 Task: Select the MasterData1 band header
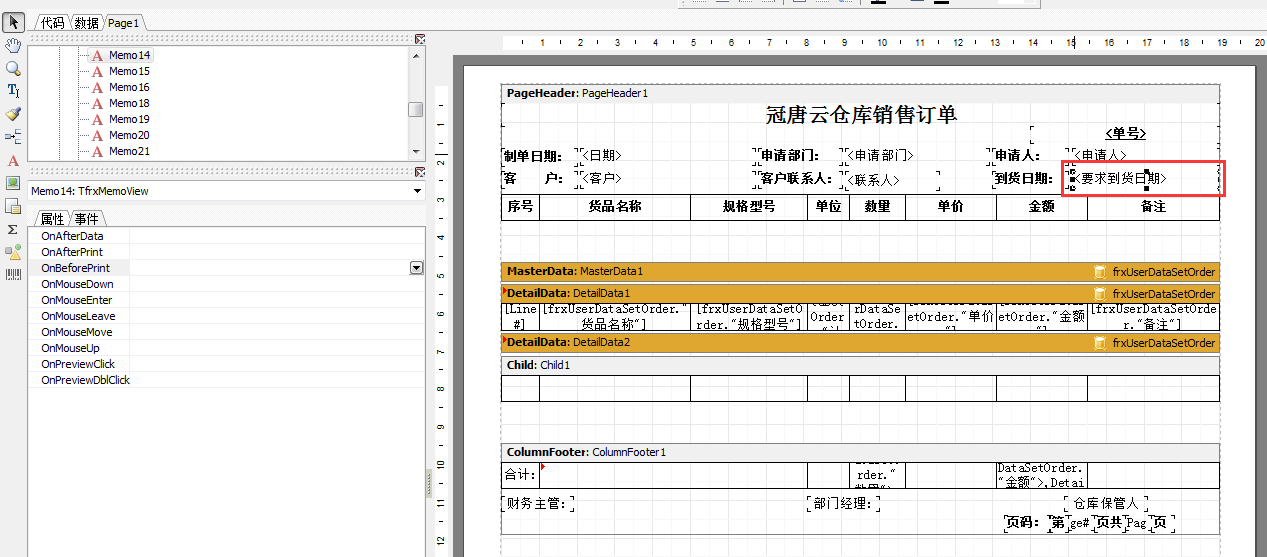point(860,271)
